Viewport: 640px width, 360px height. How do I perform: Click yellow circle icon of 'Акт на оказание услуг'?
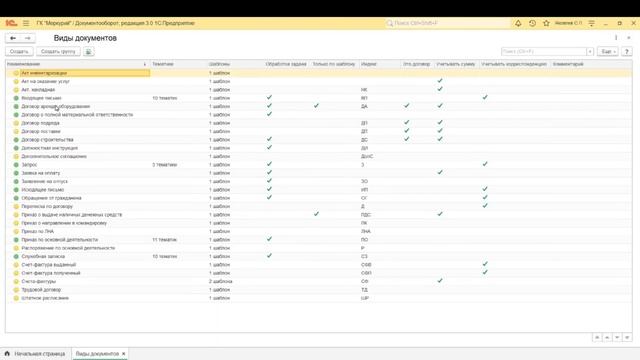(x=16, y=81)
